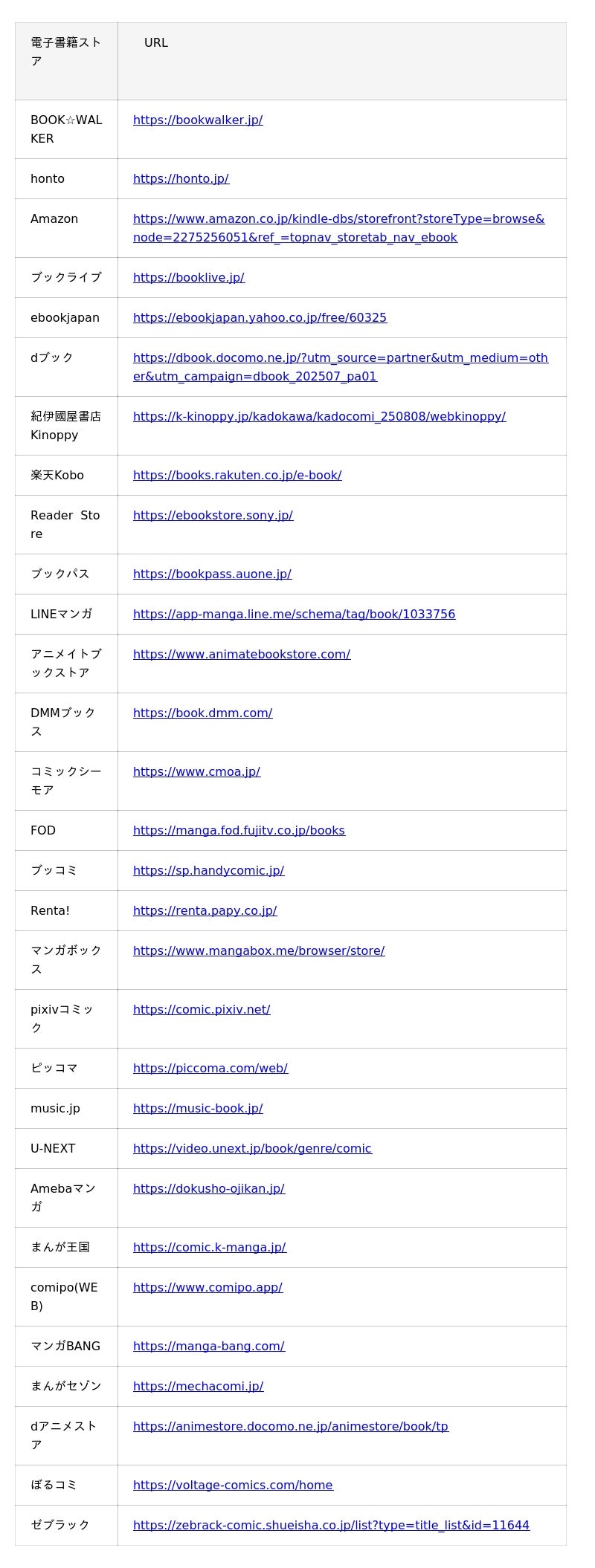
Task: Open the zebrack-comic Shueisha link
Action: tap(331, 1525)
